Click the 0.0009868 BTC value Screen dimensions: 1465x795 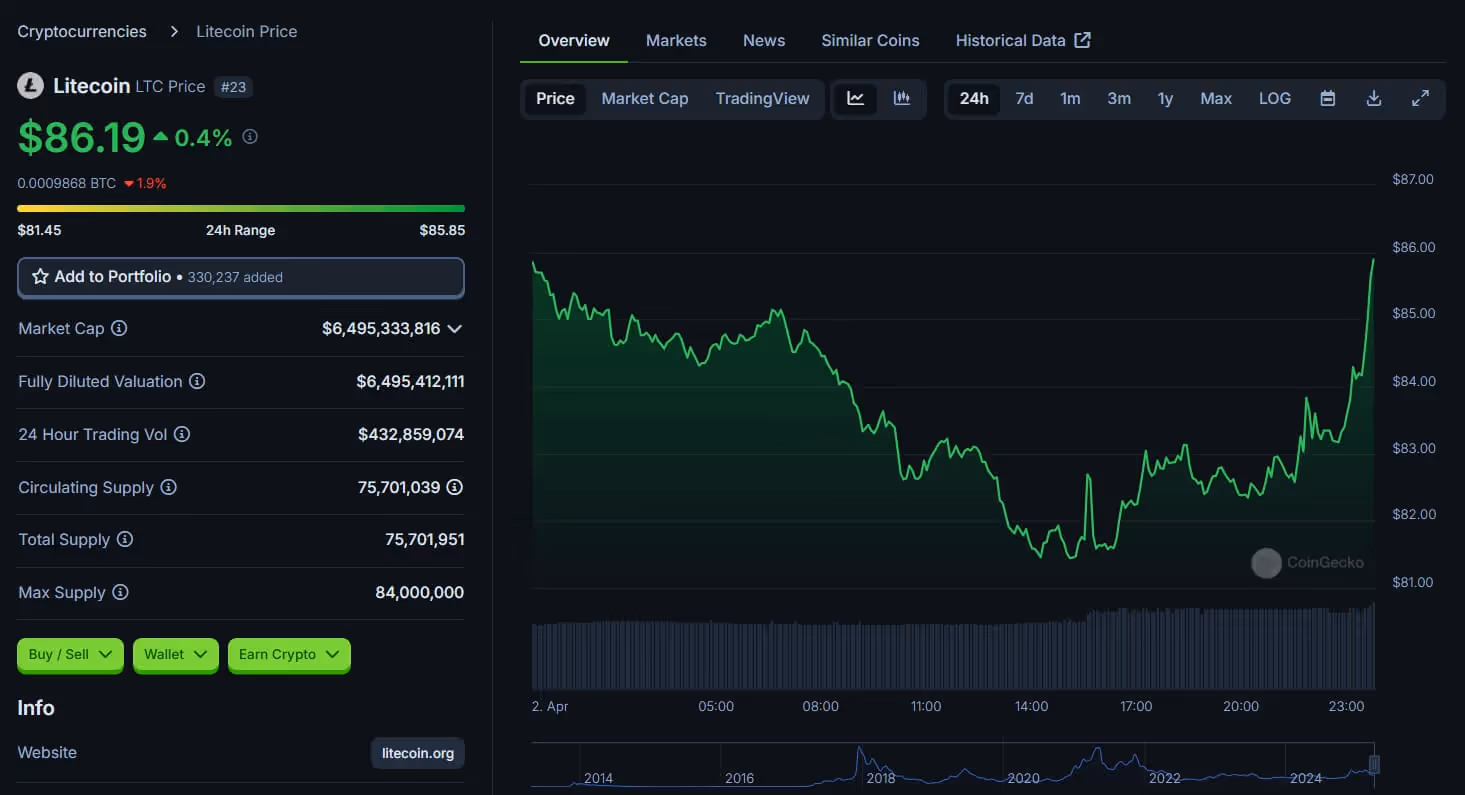pyautogui.click(x=67, y=183)
